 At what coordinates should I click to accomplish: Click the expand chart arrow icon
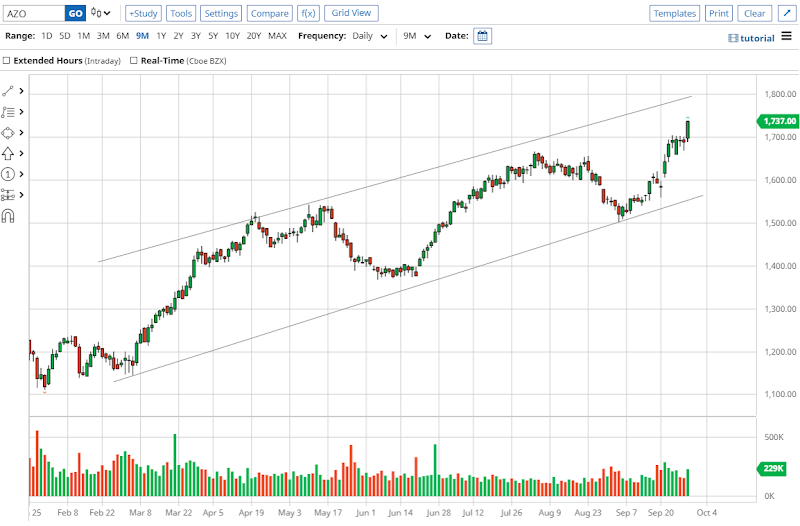(x=785, y=13)
